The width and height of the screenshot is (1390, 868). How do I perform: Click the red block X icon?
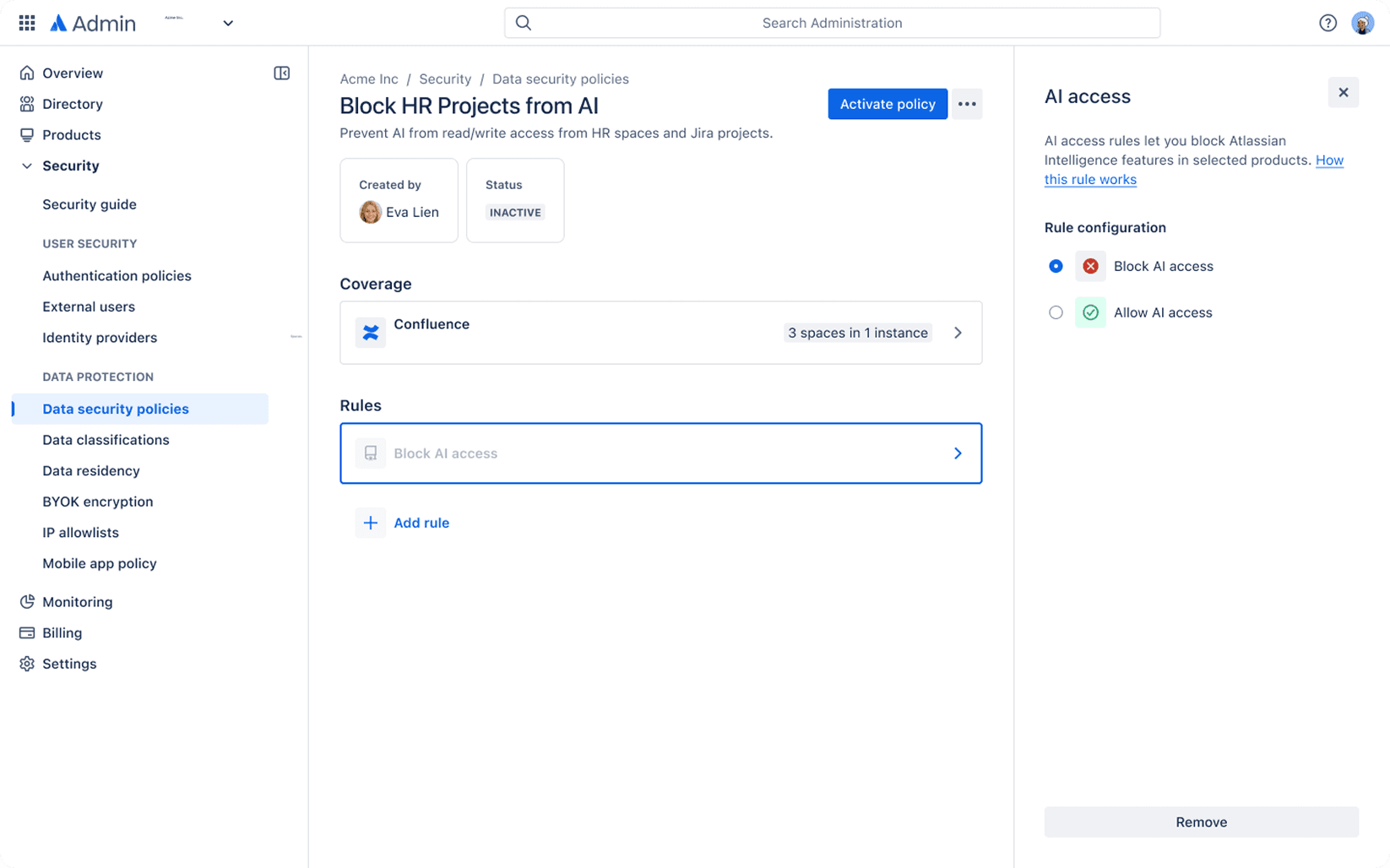(x=1090, y=266)
